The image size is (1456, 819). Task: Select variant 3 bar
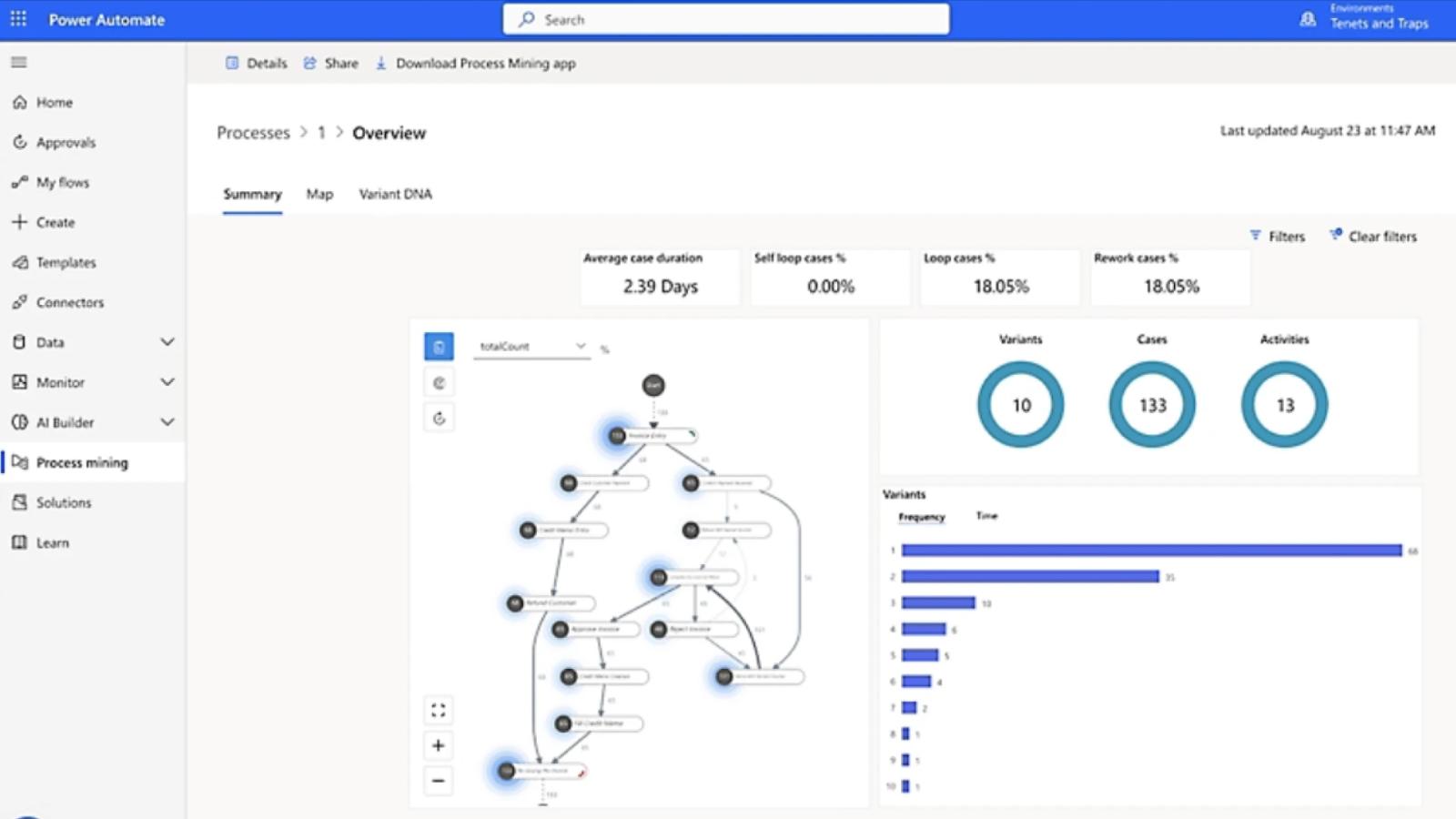(x=938, y=603)
